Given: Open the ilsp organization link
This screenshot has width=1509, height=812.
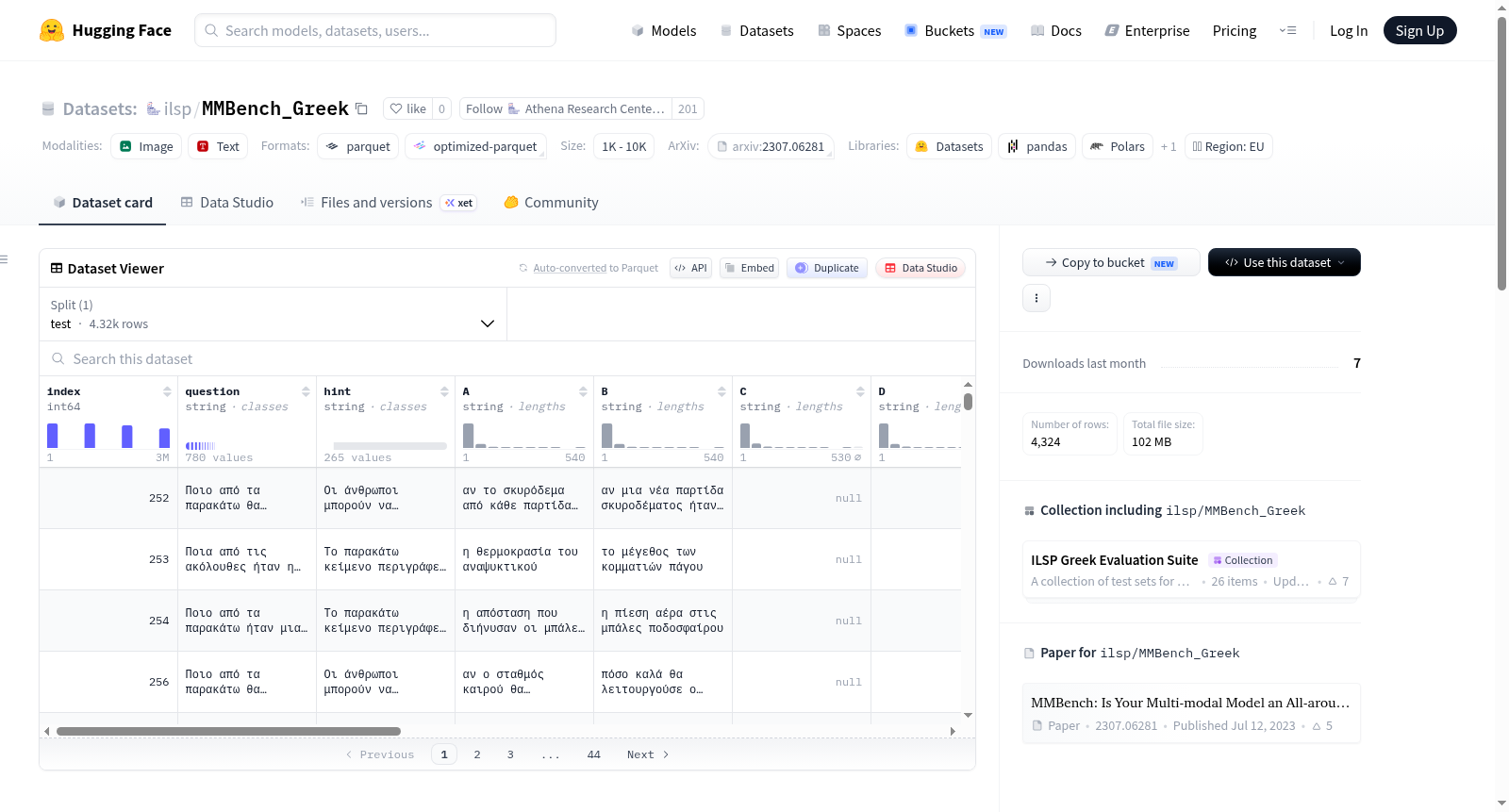Looking at the screenshot, I should [x=176, y=108].
